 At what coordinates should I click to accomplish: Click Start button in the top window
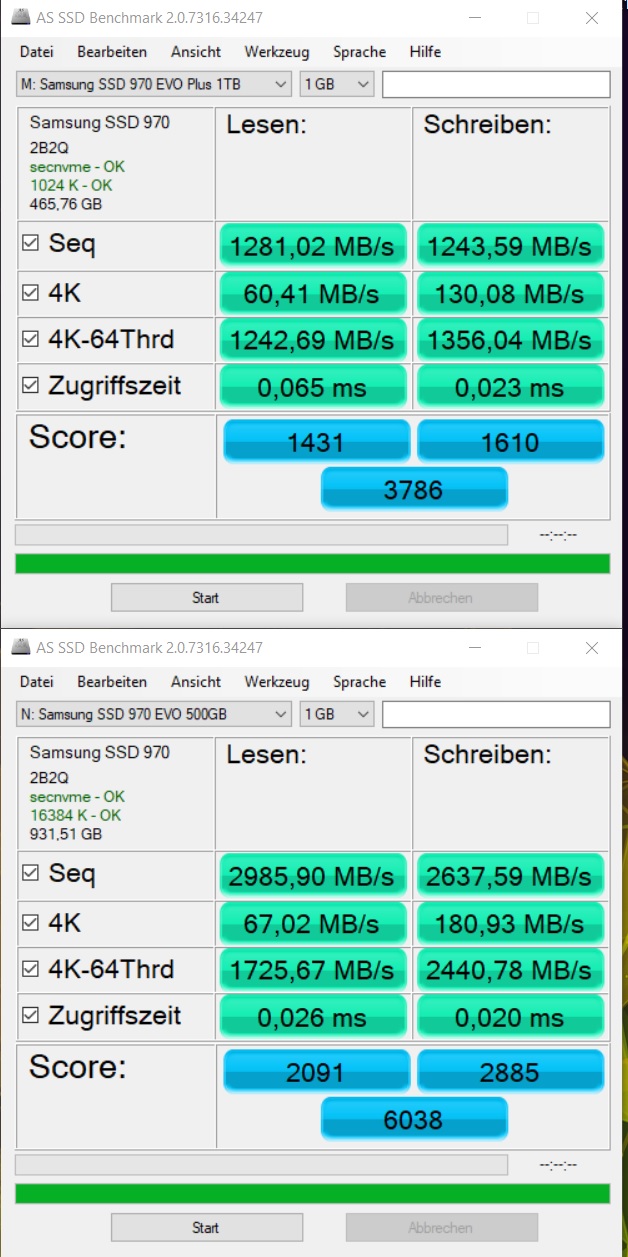pos(206,598)
